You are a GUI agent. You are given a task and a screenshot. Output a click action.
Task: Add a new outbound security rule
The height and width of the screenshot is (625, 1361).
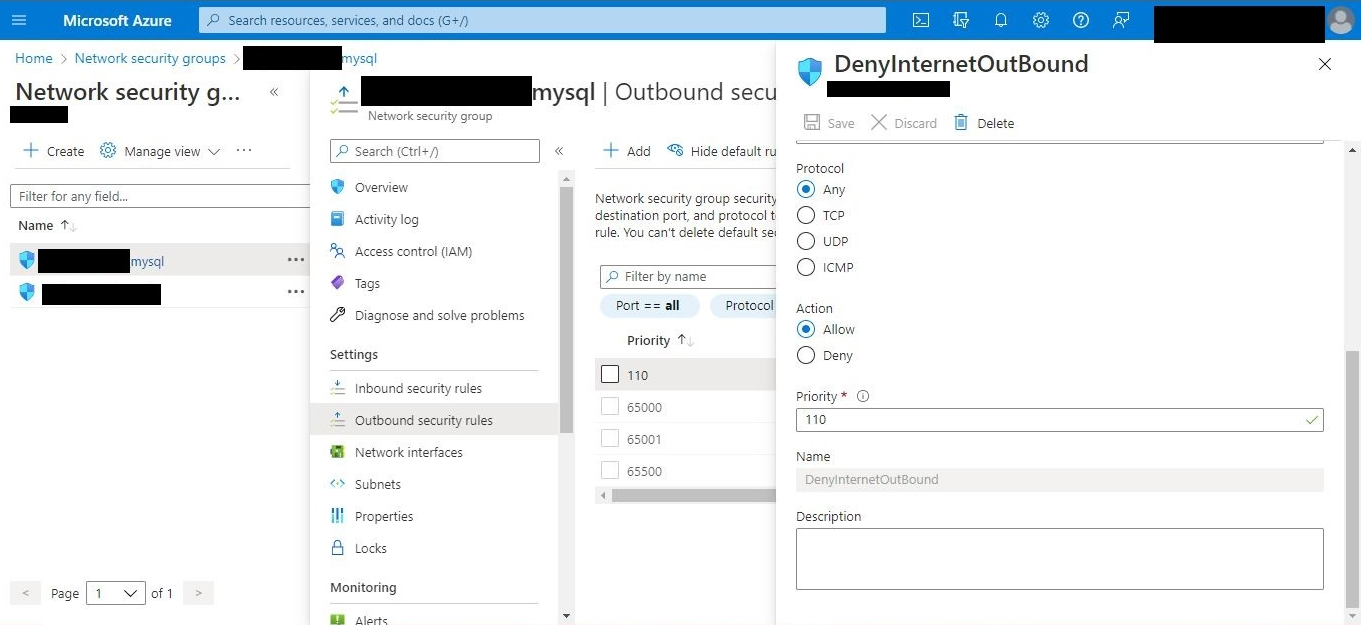click(627, 151)
